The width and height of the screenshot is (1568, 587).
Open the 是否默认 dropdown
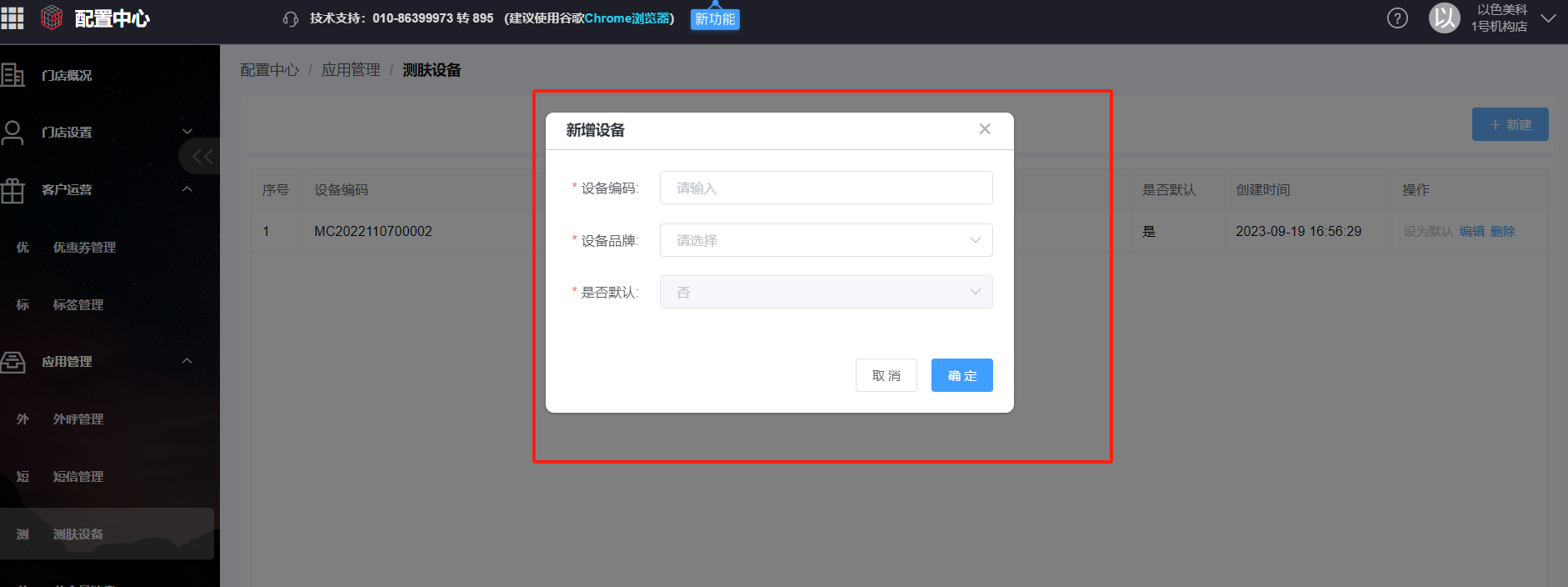click(x=826, y=292)
